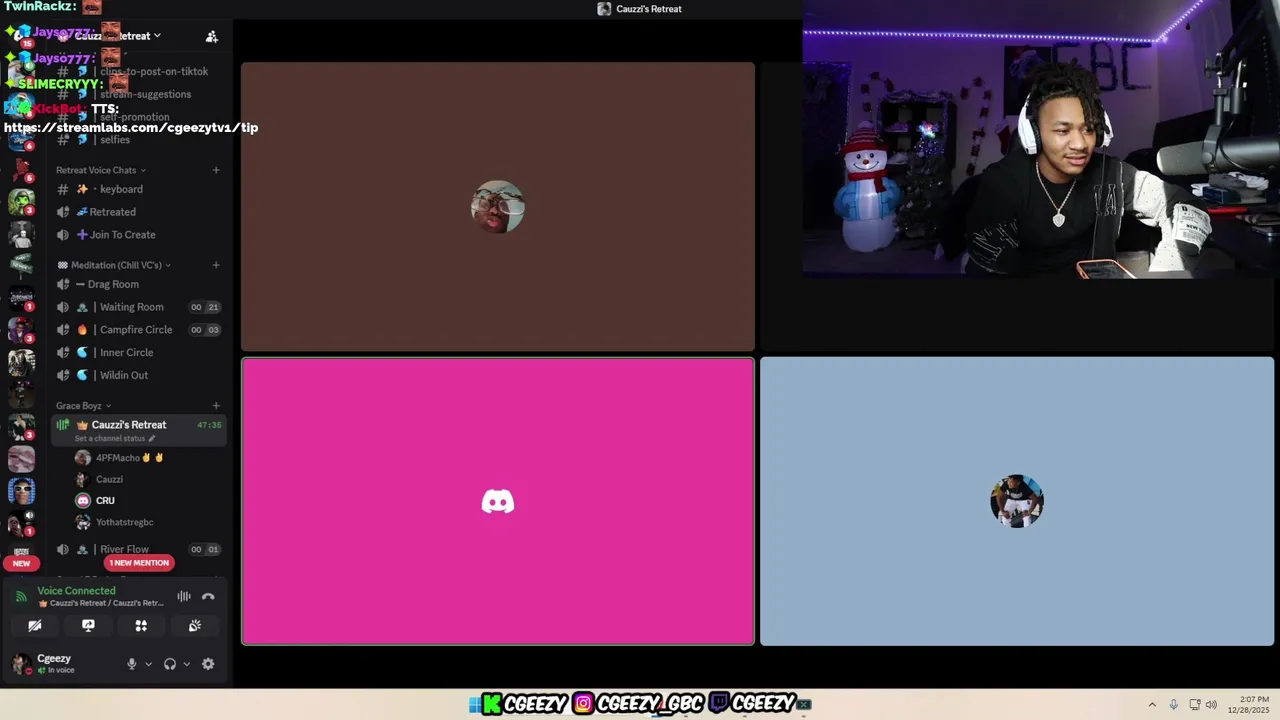
Task: Join the River Flow voice channel
Action: [x=138, y=549]
